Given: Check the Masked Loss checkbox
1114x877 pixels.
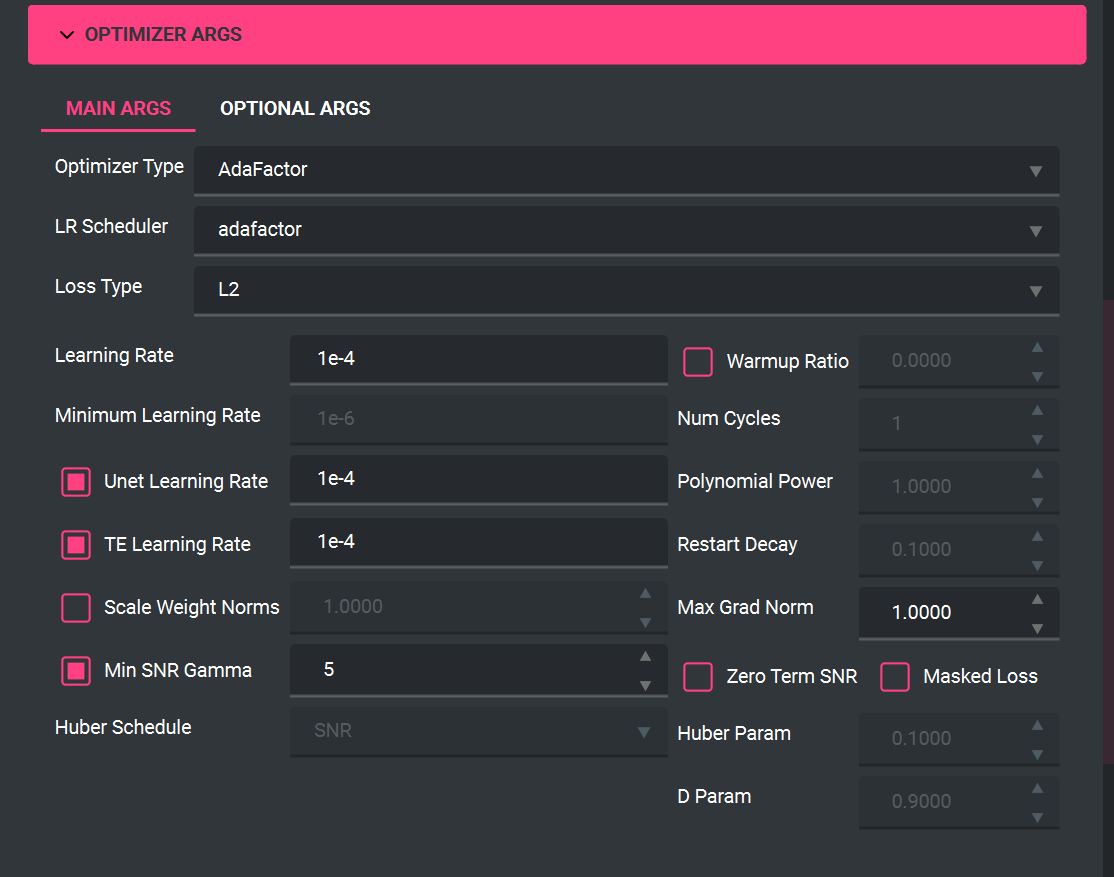Looking at the screenshot, I should [x=895, y=677].
